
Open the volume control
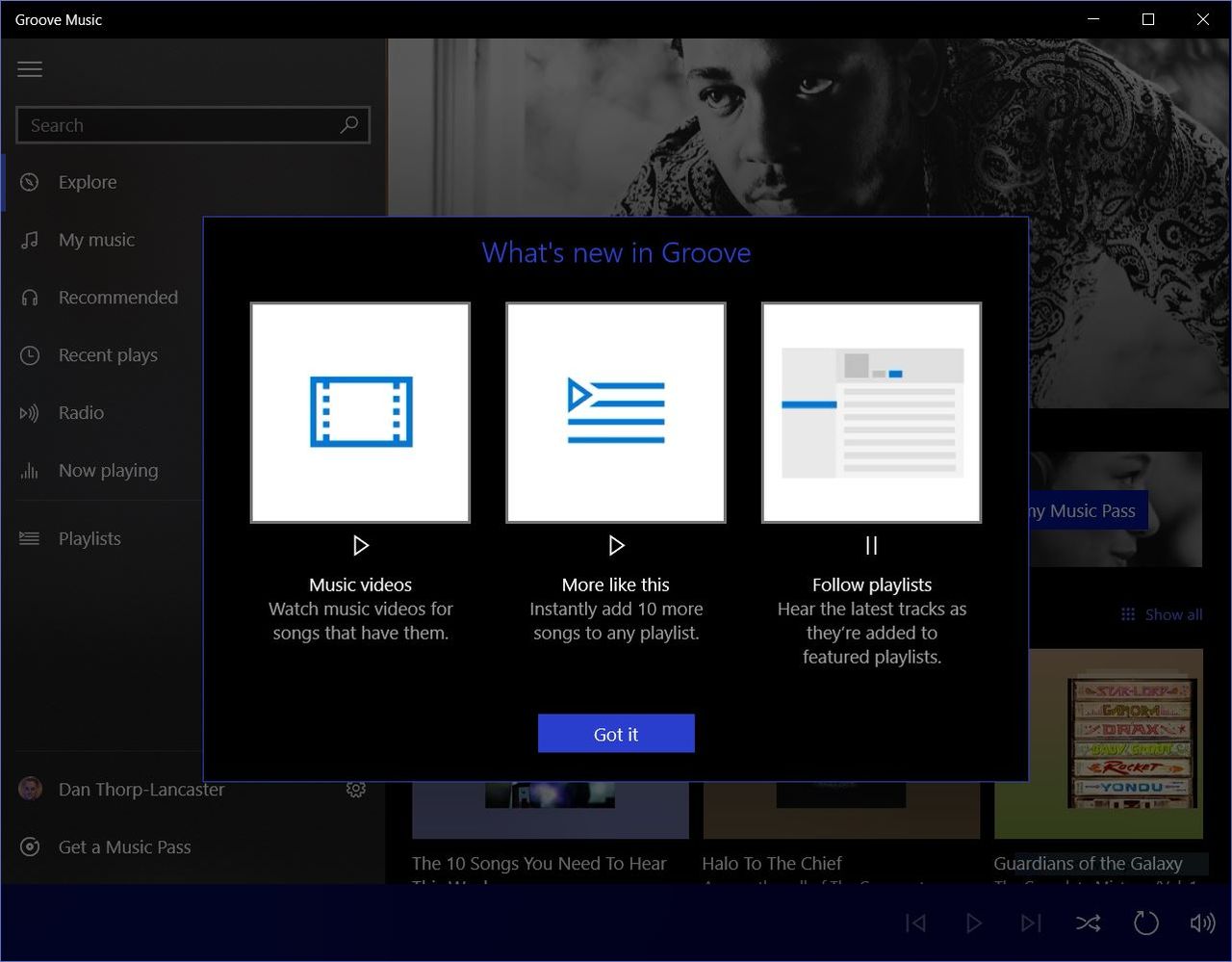coord(1202,923)
